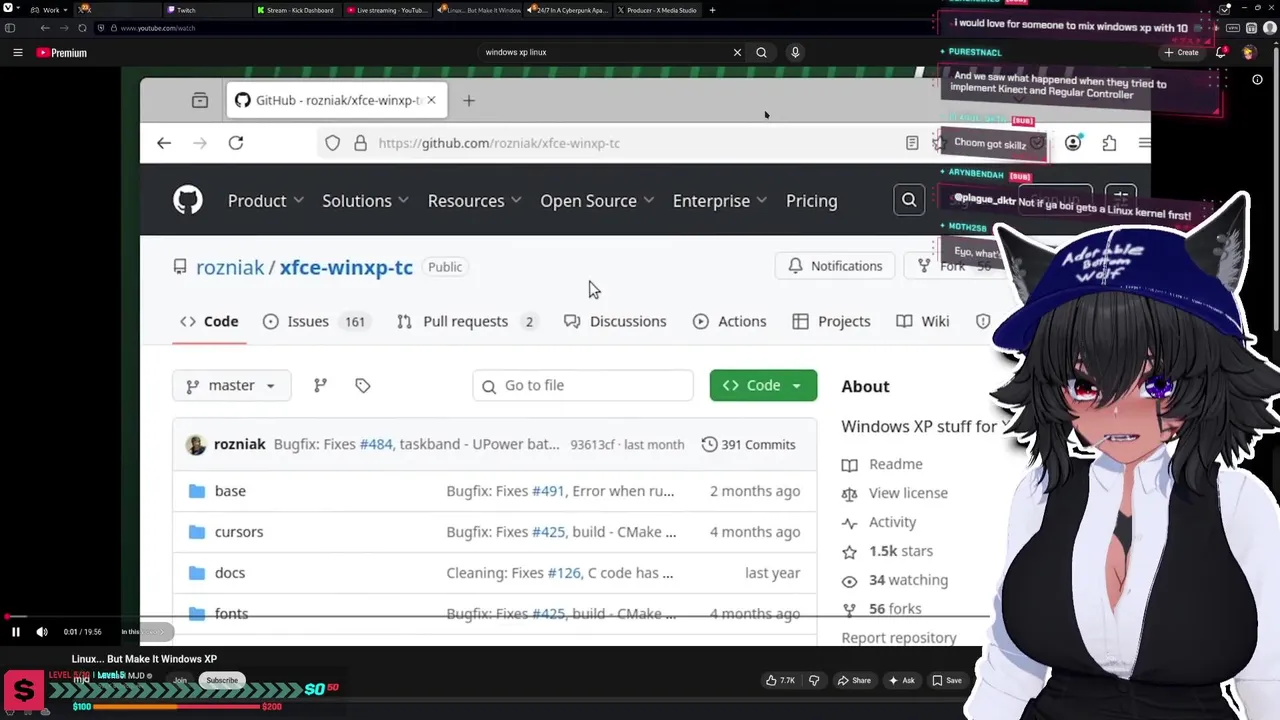
Task: Switch to Stream - Kick Dashboard tab
Action: pos(297,10)
